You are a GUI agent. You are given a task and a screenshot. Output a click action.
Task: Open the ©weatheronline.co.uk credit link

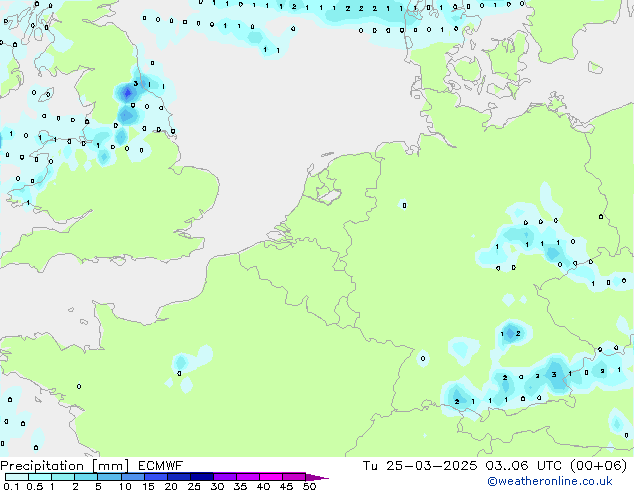tap(550, 481)
